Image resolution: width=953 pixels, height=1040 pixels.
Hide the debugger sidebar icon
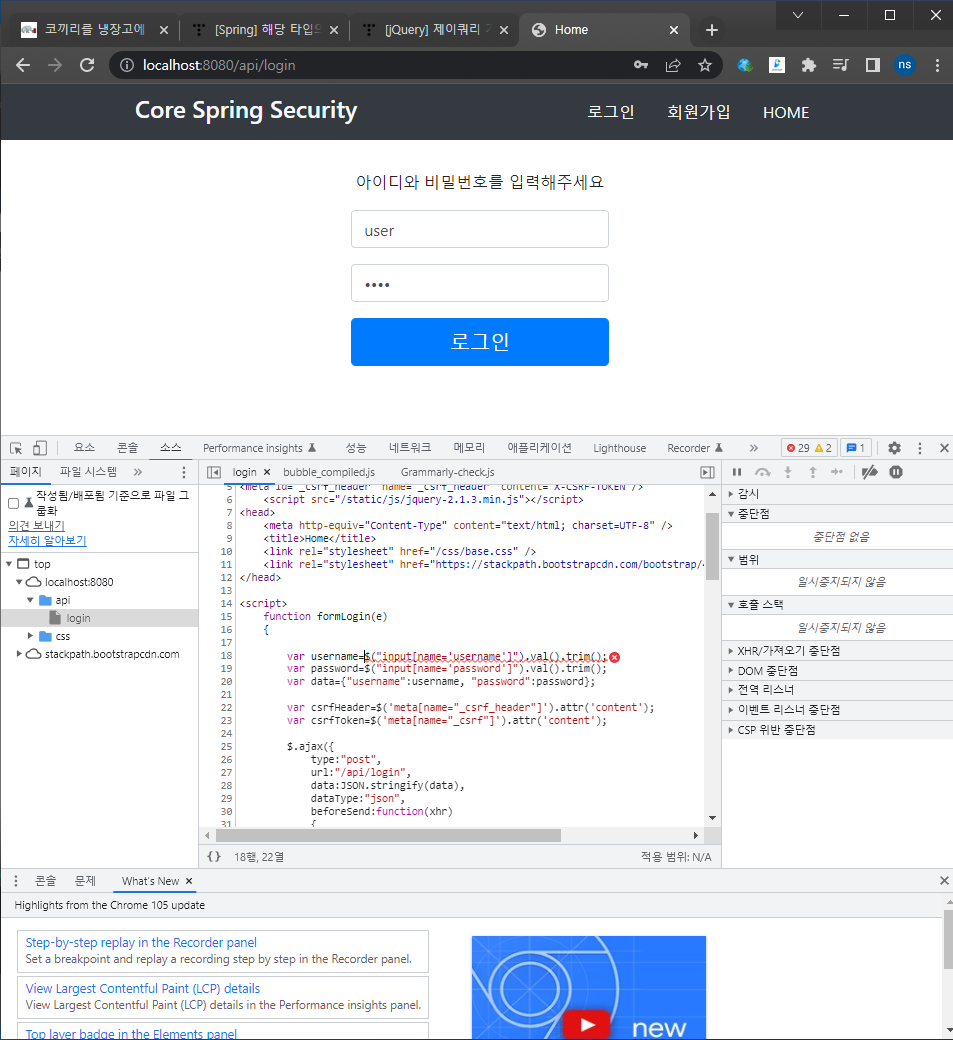[x=708, y=472]
